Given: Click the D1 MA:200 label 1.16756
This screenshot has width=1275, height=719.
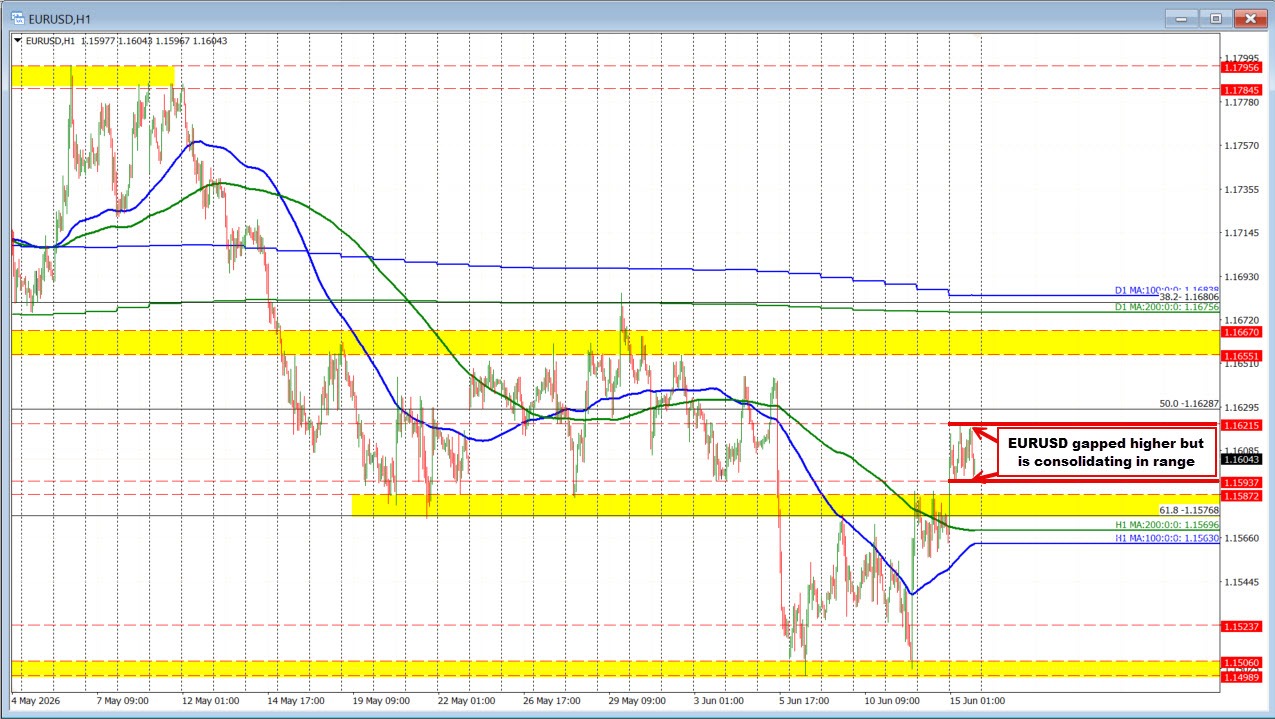Looking at the screenshot, I should 1166,309.
